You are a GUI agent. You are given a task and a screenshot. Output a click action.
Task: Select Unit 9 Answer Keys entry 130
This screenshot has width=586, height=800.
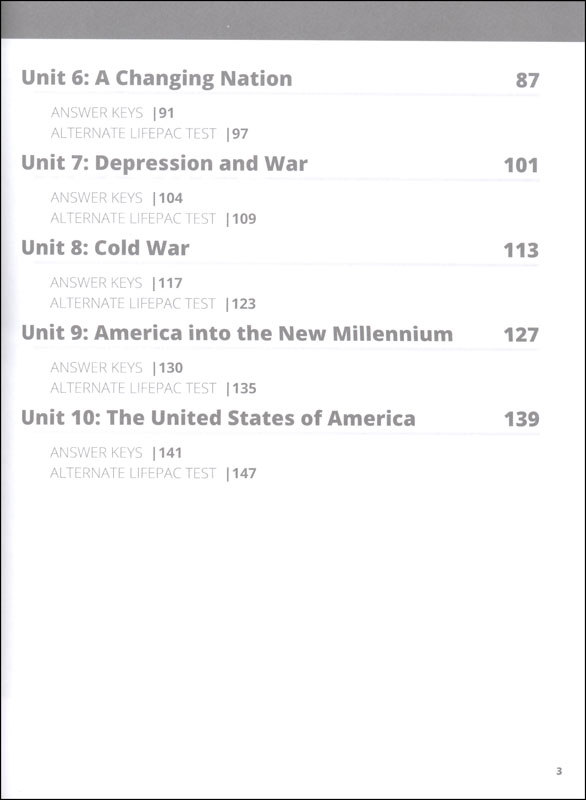pos(116,367)
